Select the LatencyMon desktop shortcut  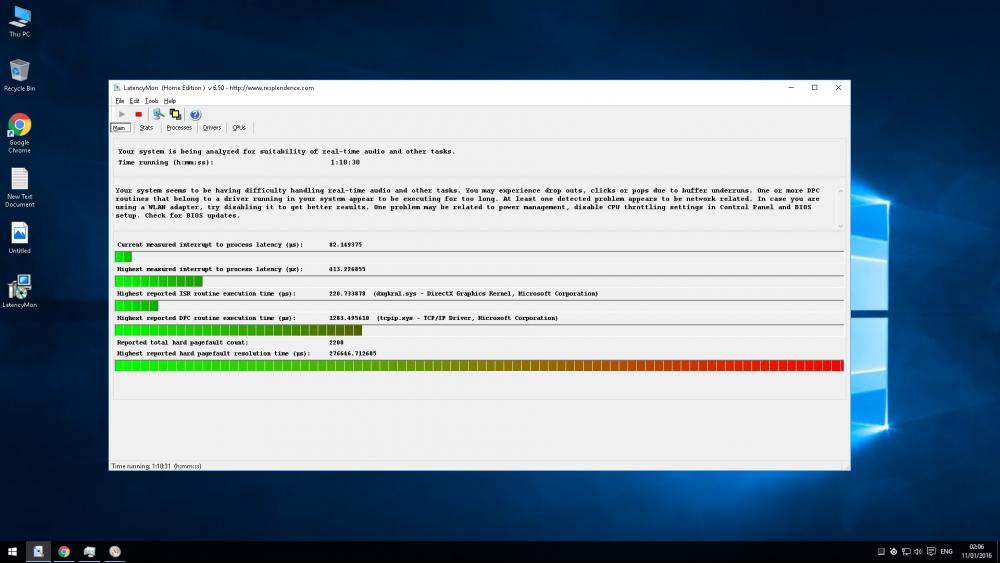pos(20,291)
